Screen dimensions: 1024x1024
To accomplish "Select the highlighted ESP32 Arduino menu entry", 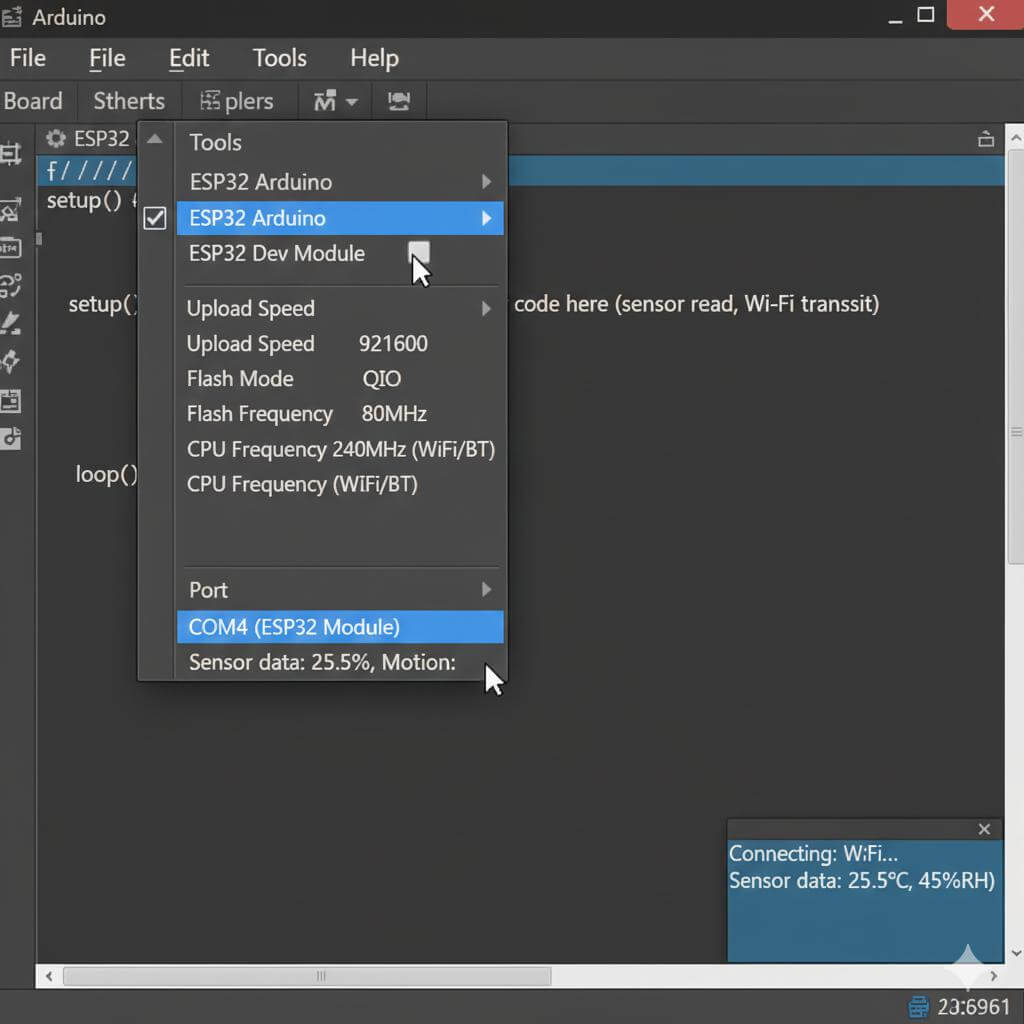I will pos(340,218).
